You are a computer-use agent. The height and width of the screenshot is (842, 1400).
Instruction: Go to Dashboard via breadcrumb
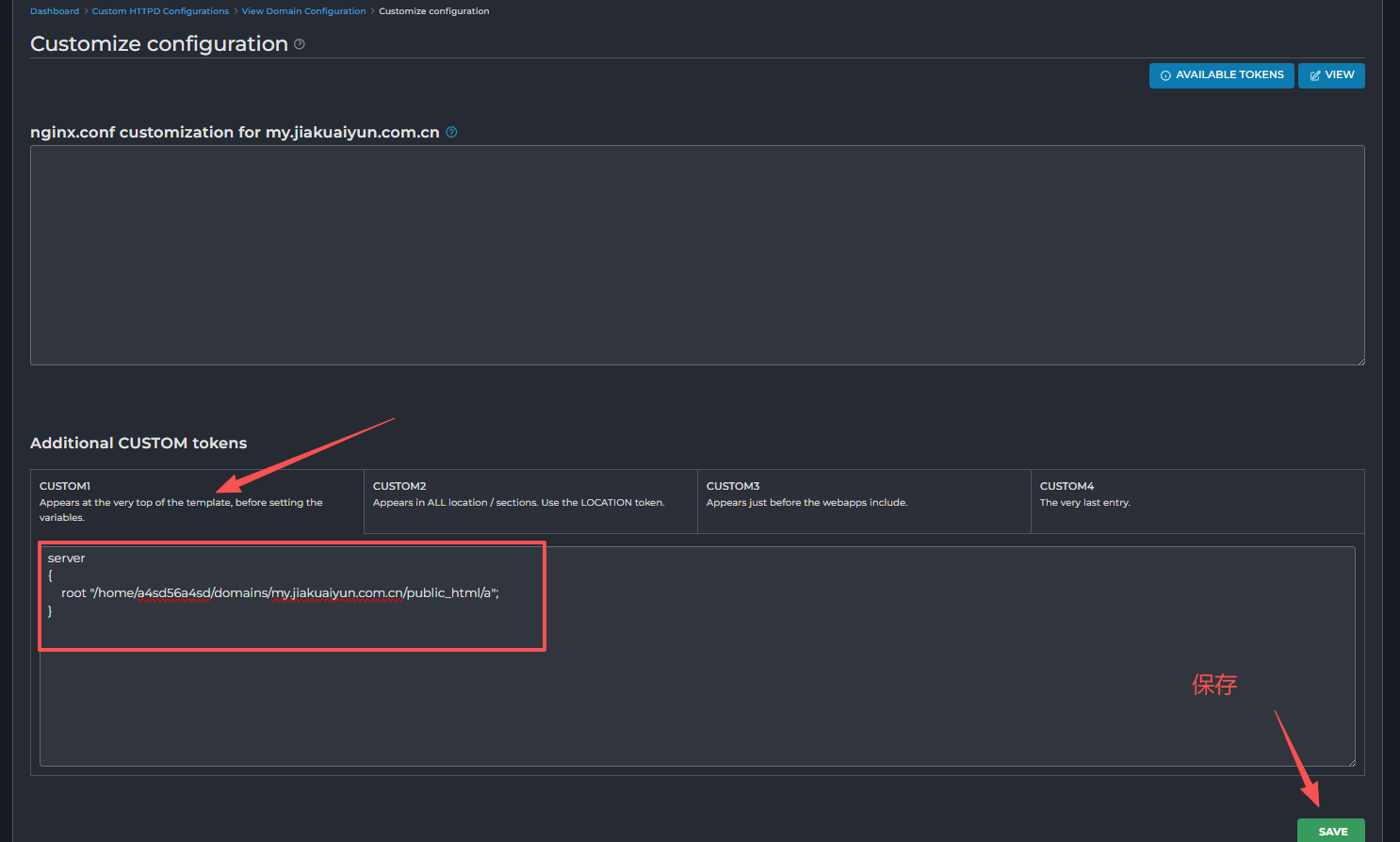click(x=55, y=11)
